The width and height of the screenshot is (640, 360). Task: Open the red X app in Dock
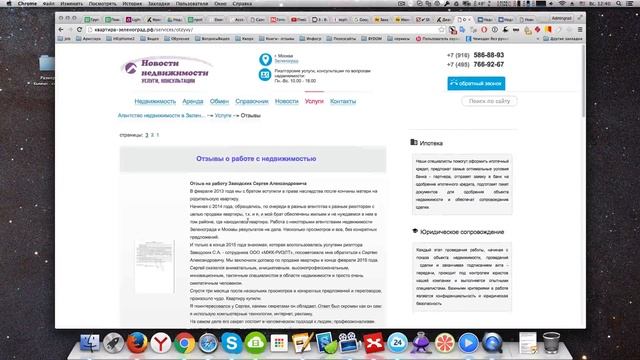pos(374,343)
